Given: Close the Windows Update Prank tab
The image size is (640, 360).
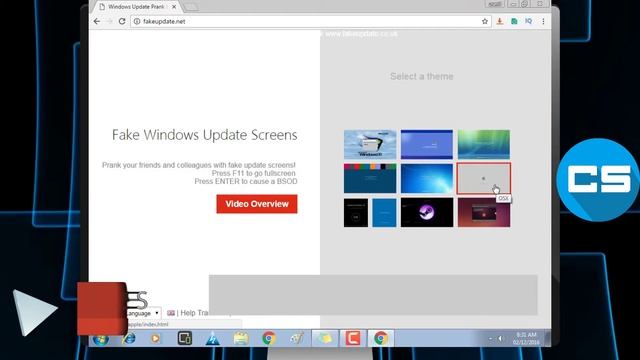Looking at the screenshot, I should [174, 7].
